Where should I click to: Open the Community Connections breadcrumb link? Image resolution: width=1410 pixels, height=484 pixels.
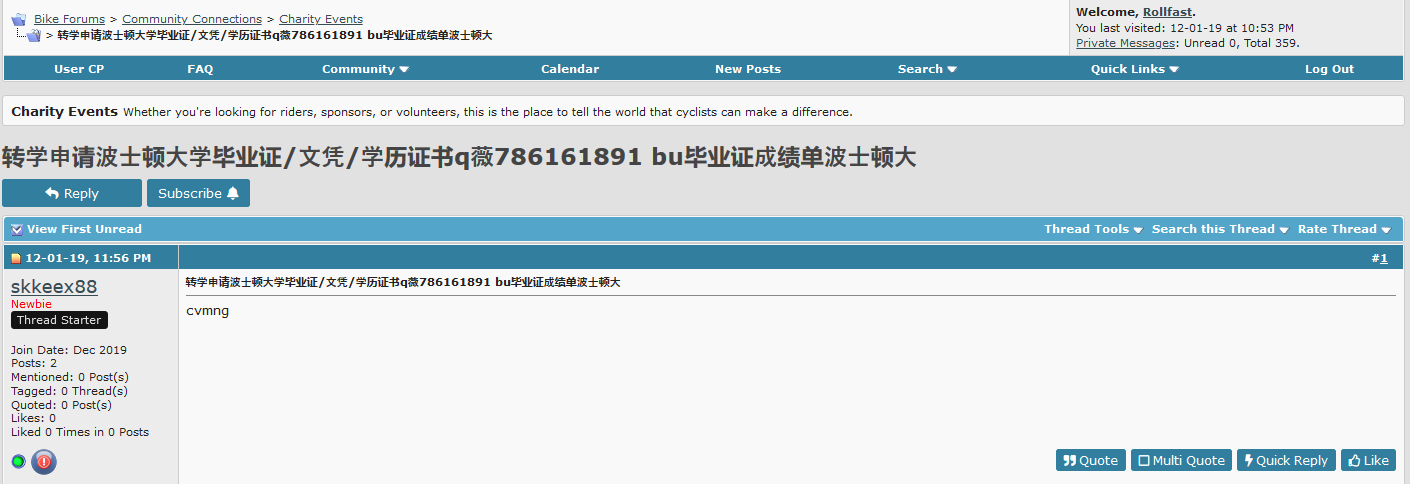[192, 19]
